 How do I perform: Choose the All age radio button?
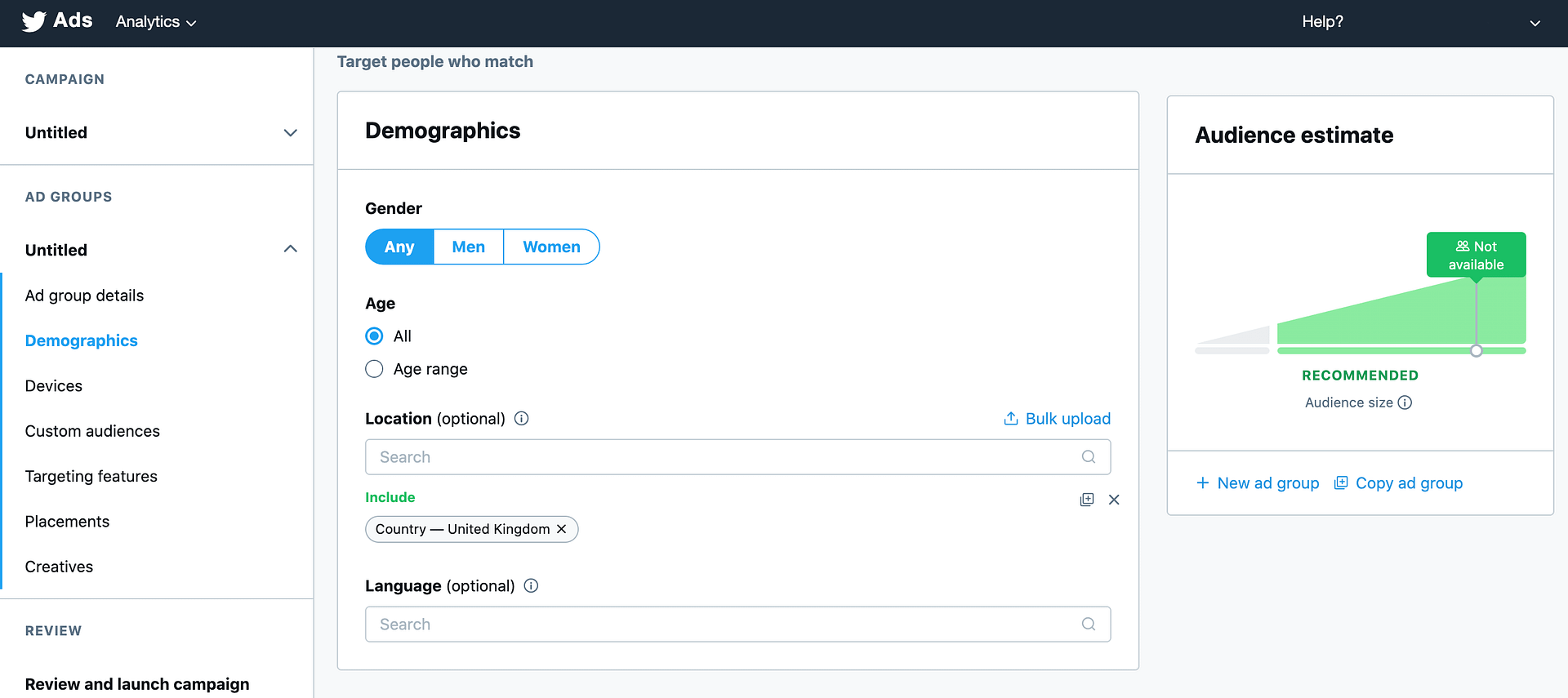point(374,336)
